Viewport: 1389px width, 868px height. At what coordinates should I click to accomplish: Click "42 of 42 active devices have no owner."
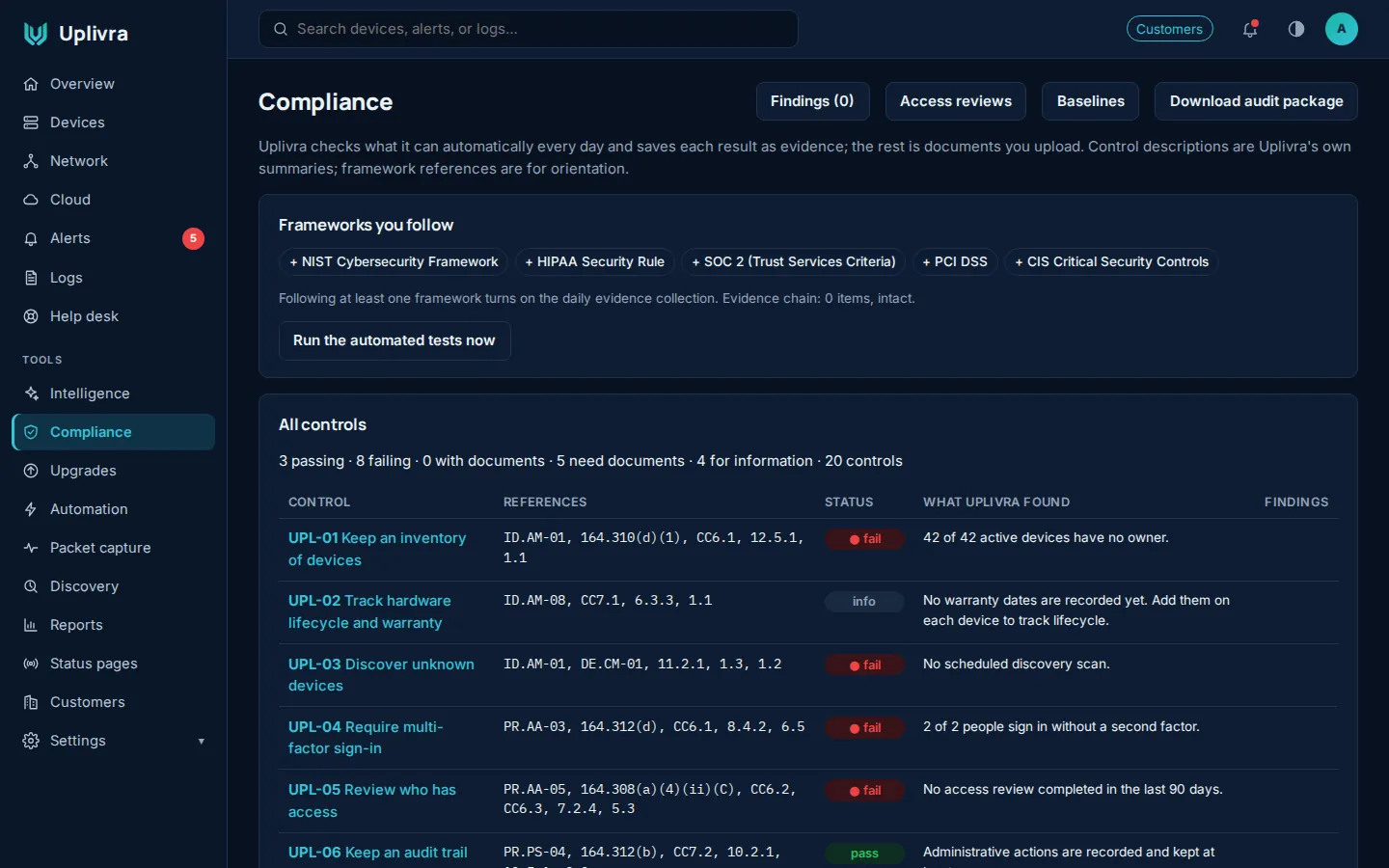(x=1046, y=537)
